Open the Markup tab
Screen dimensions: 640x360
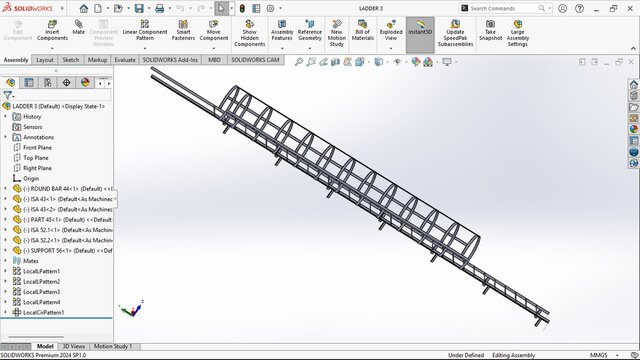97,60
